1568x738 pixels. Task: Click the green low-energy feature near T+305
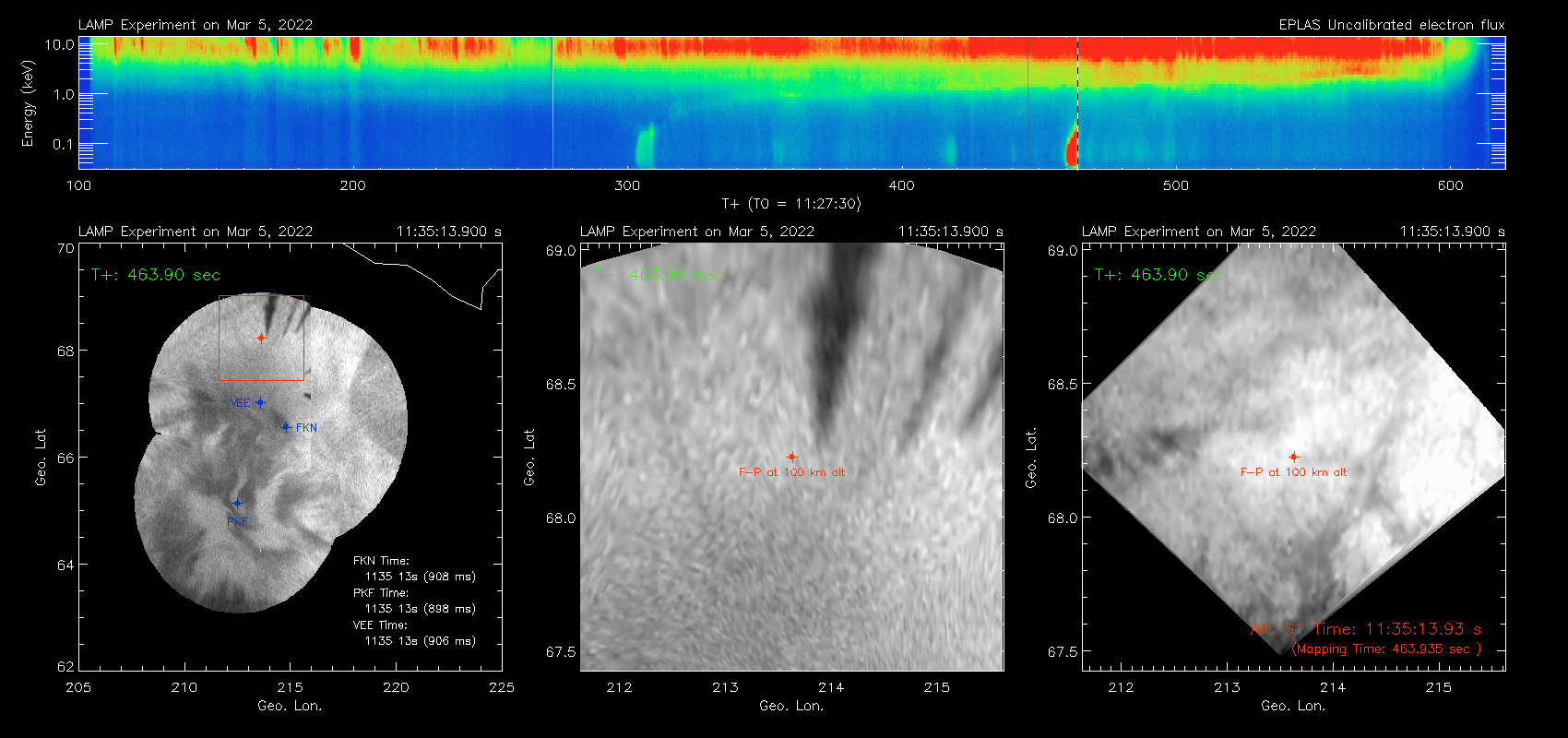click(645, 146)
